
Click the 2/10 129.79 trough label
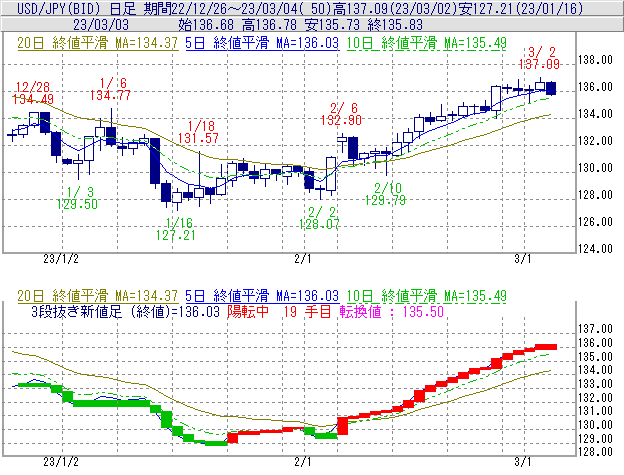(x=386, y=194)
